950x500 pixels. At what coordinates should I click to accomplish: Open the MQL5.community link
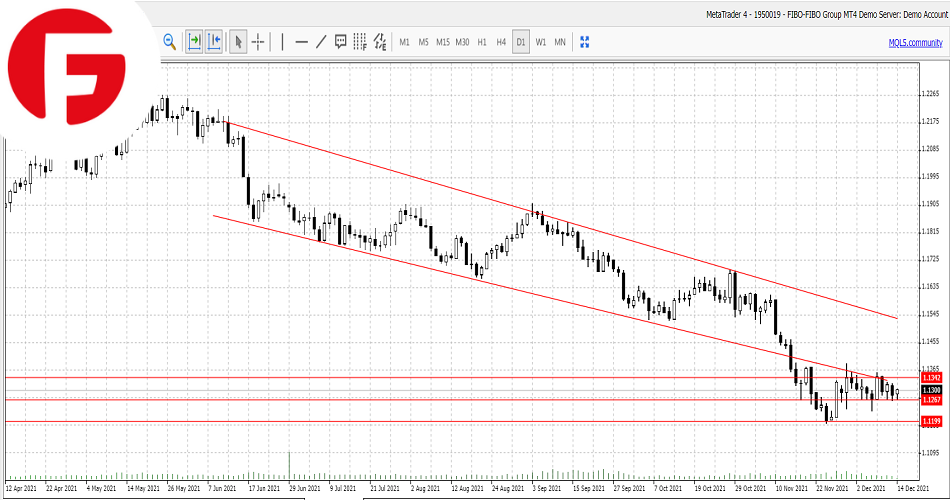click(x=914, y=42)
